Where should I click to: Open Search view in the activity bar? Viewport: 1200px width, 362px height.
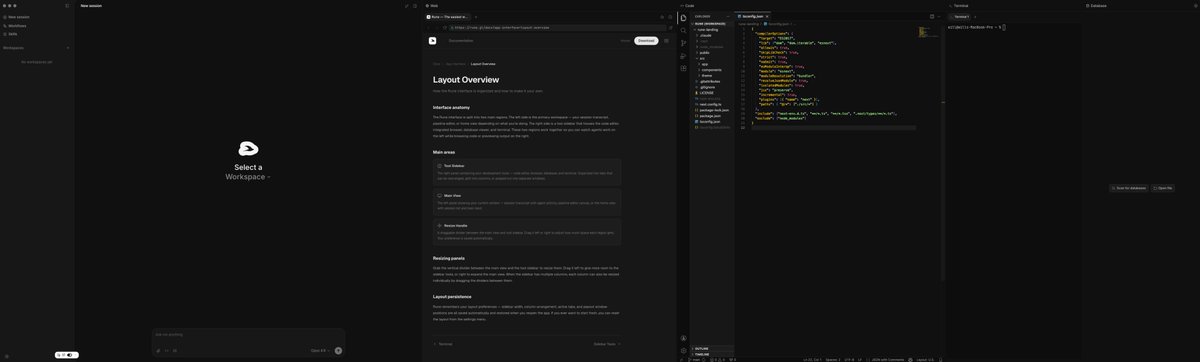click(x=684, y=30)
